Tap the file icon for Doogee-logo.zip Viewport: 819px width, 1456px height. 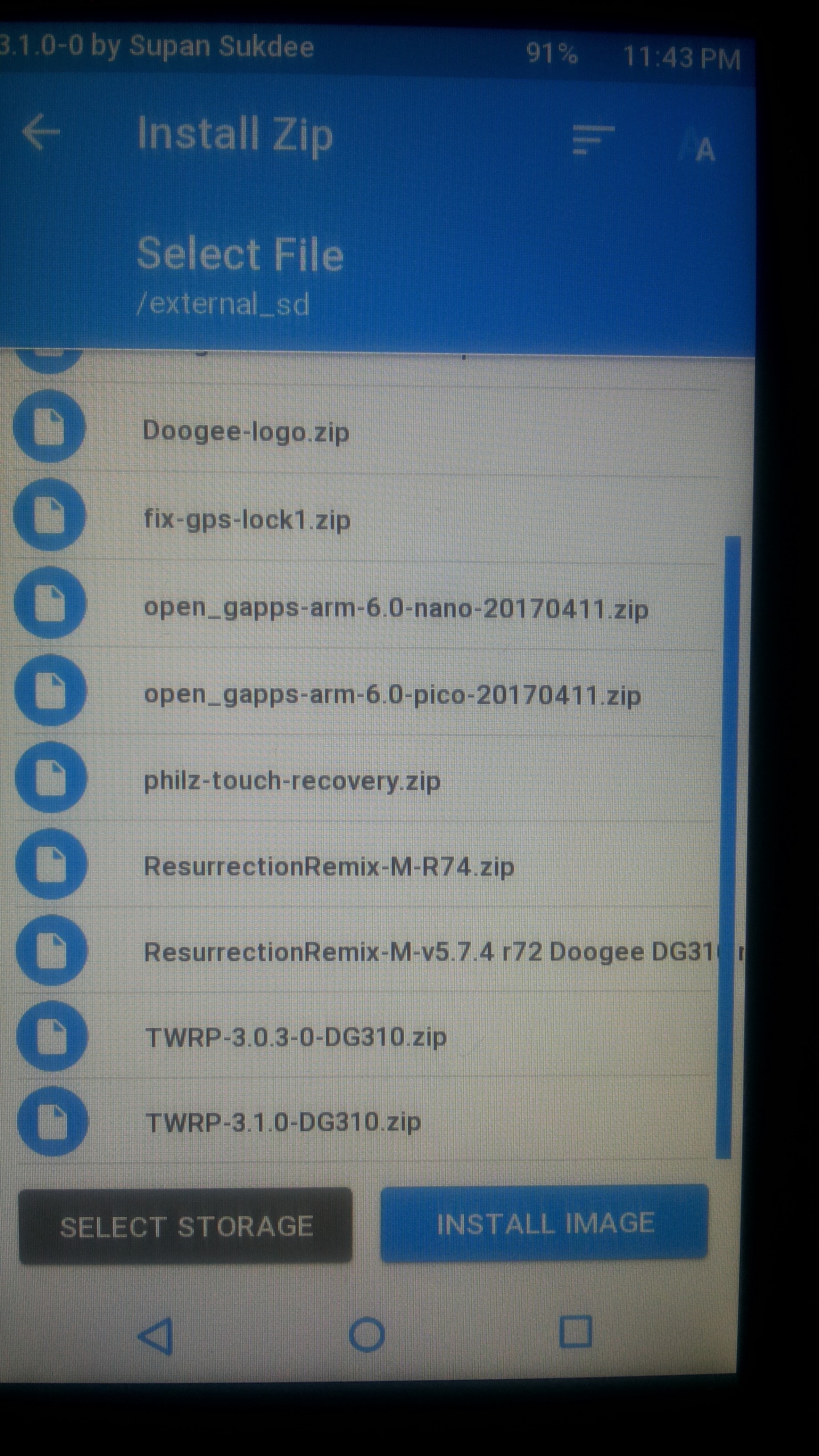pos(50,426)
